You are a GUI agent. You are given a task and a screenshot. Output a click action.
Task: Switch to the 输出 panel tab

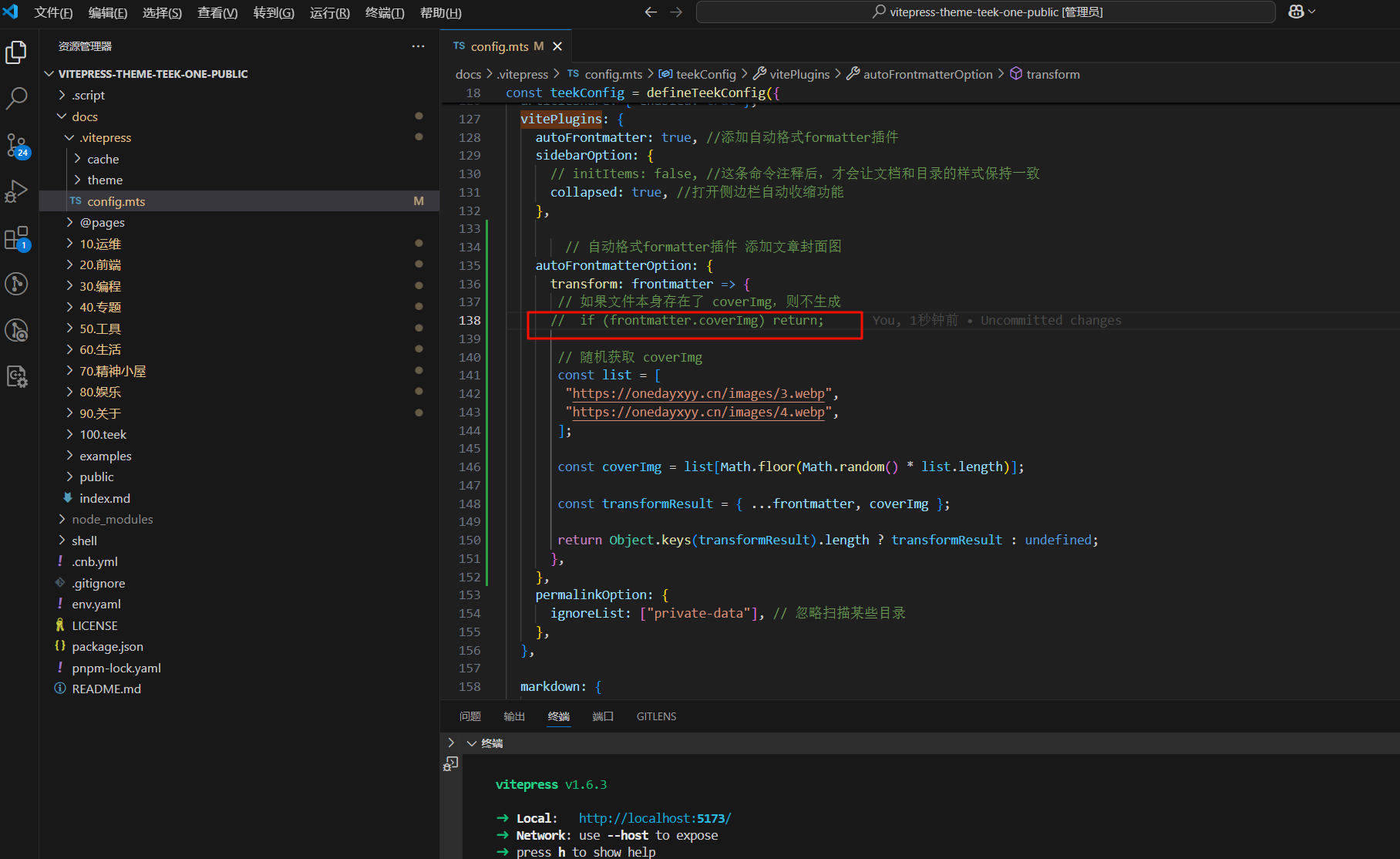point(514,716)
